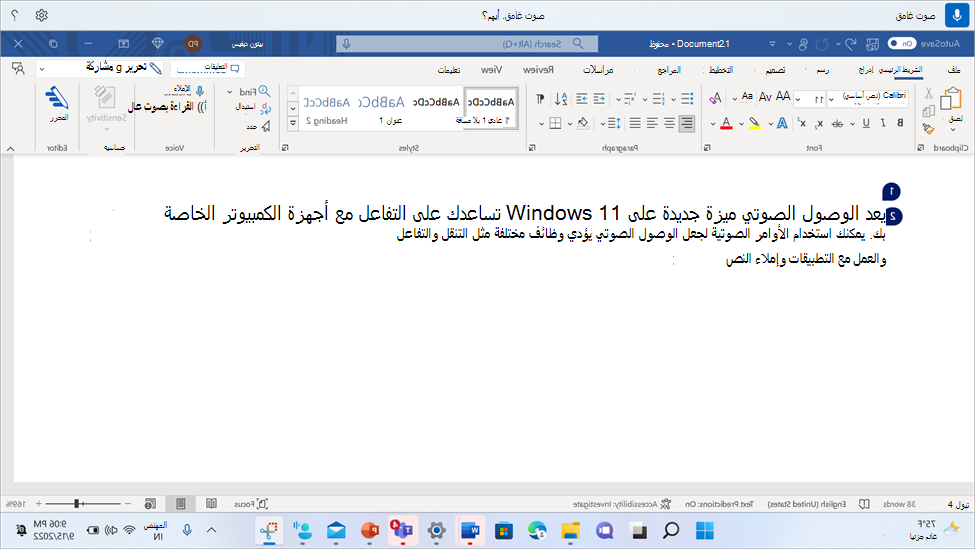
Task: Toggle Underline formatting
Action: 866,123
